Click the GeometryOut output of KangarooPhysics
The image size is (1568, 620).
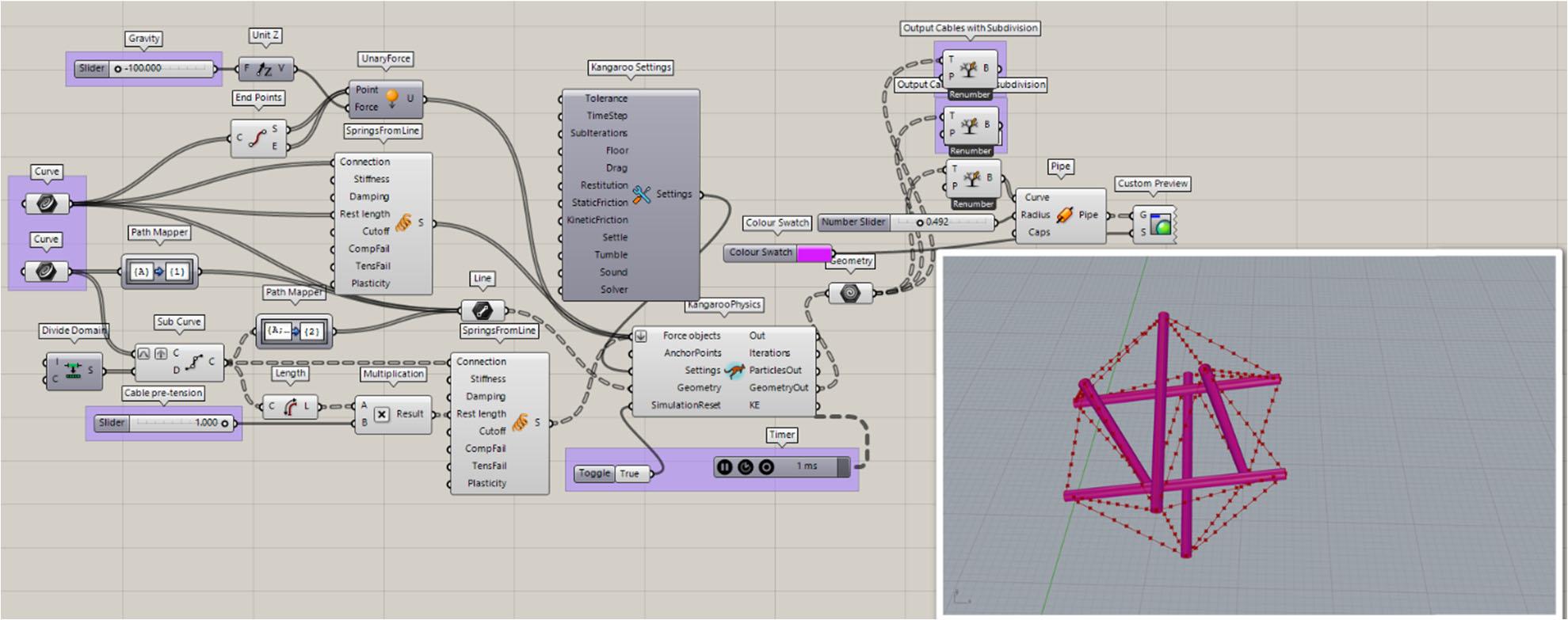pos(778,388)
